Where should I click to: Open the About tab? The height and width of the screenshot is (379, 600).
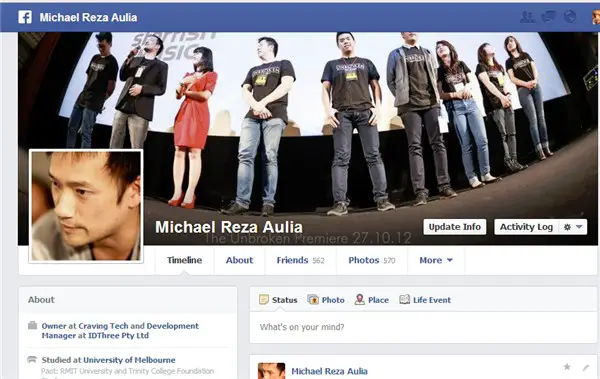click(x=239, y=260)
